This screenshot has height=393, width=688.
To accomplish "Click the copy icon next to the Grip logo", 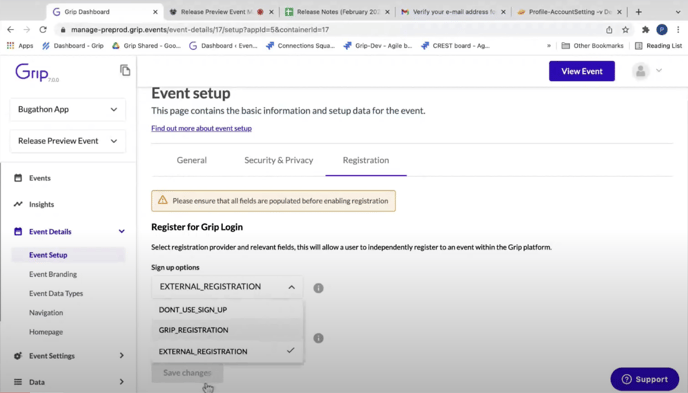I will [x=125, y=70].
